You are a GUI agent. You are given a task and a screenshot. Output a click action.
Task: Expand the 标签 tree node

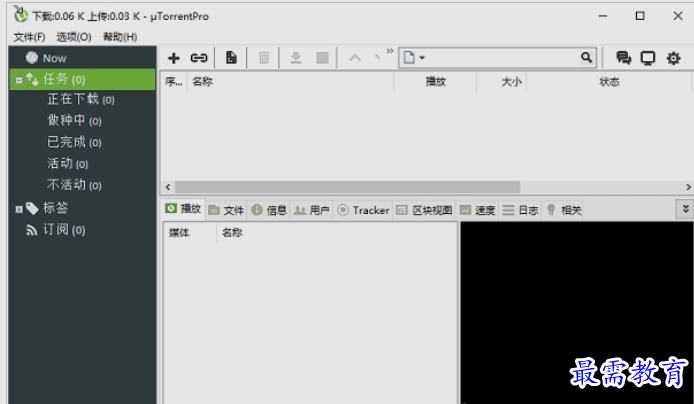19,209
